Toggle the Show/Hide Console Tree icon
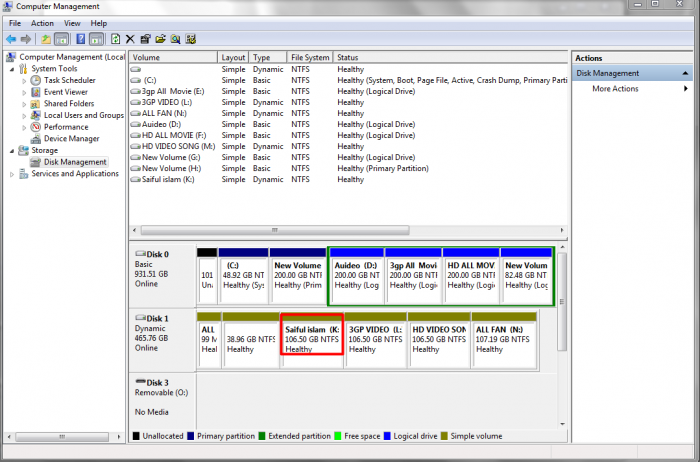 61,39
